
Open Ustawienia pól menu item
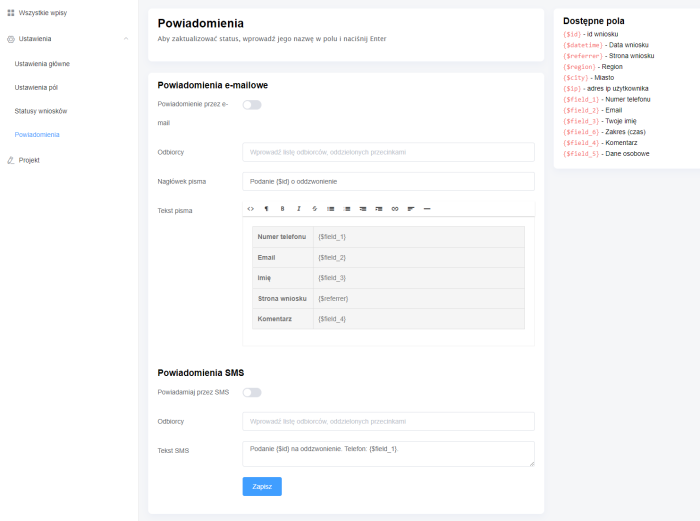pos(36,88)
